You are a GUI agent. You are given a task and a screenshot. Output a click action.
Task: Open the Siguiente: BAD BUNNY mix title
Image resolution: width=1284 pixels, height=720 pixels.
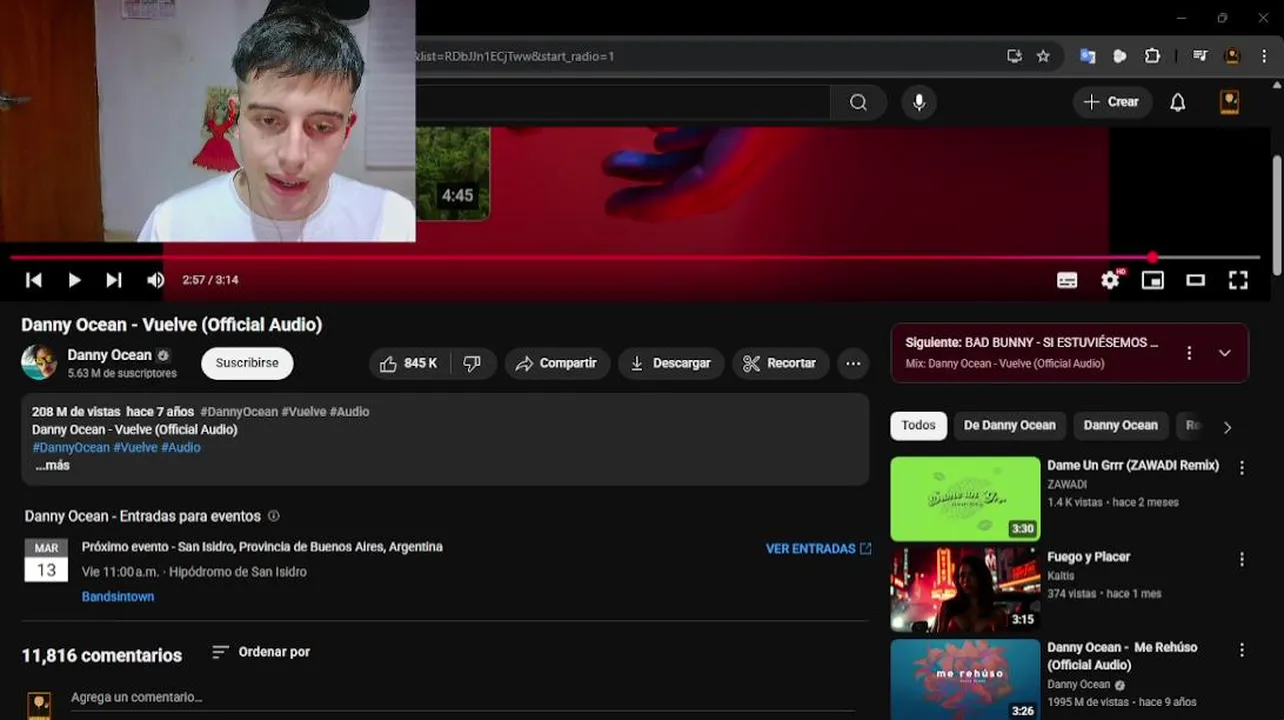pos(1032,343)
